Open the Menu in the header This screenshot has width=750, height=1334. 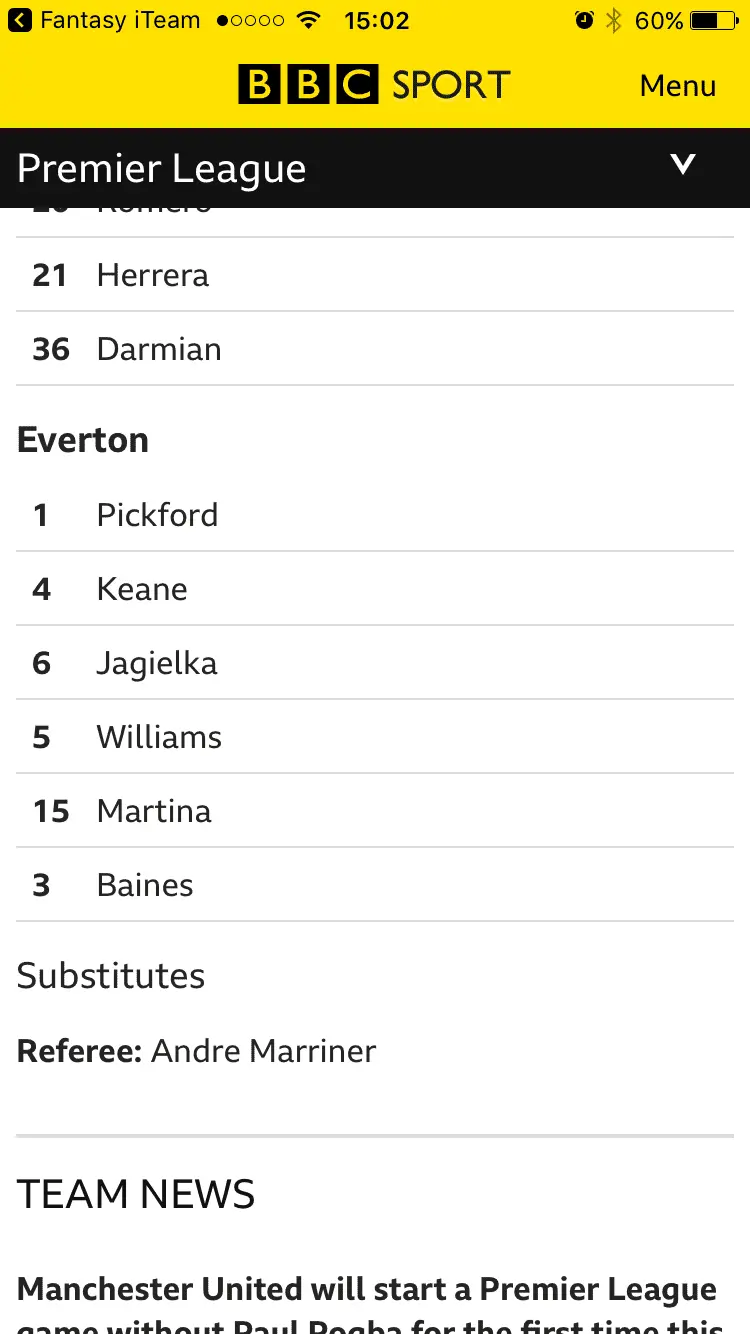point(678,86)
